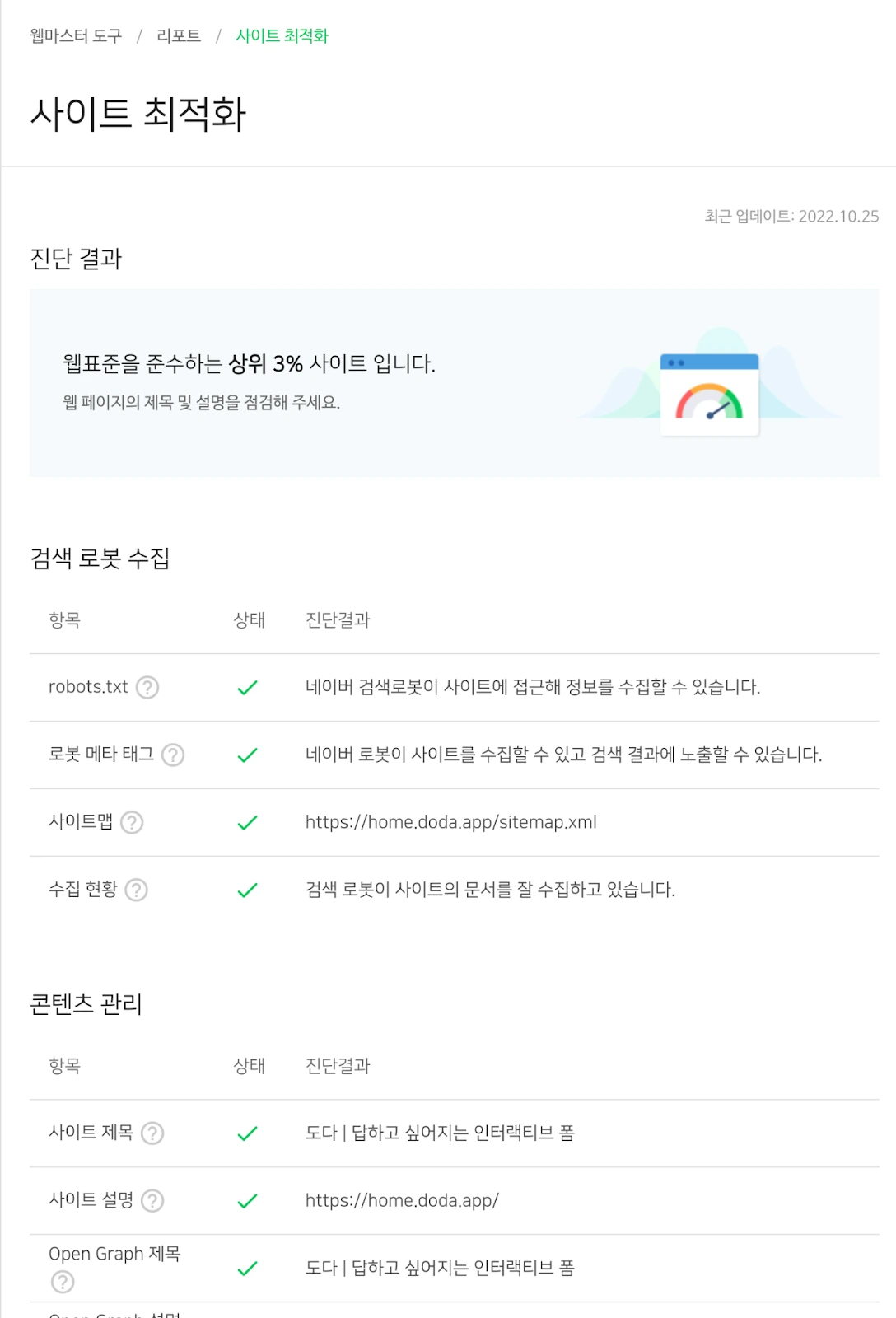
Task: Show help for 사이트 제목
Action: [x=152, y=1133]
